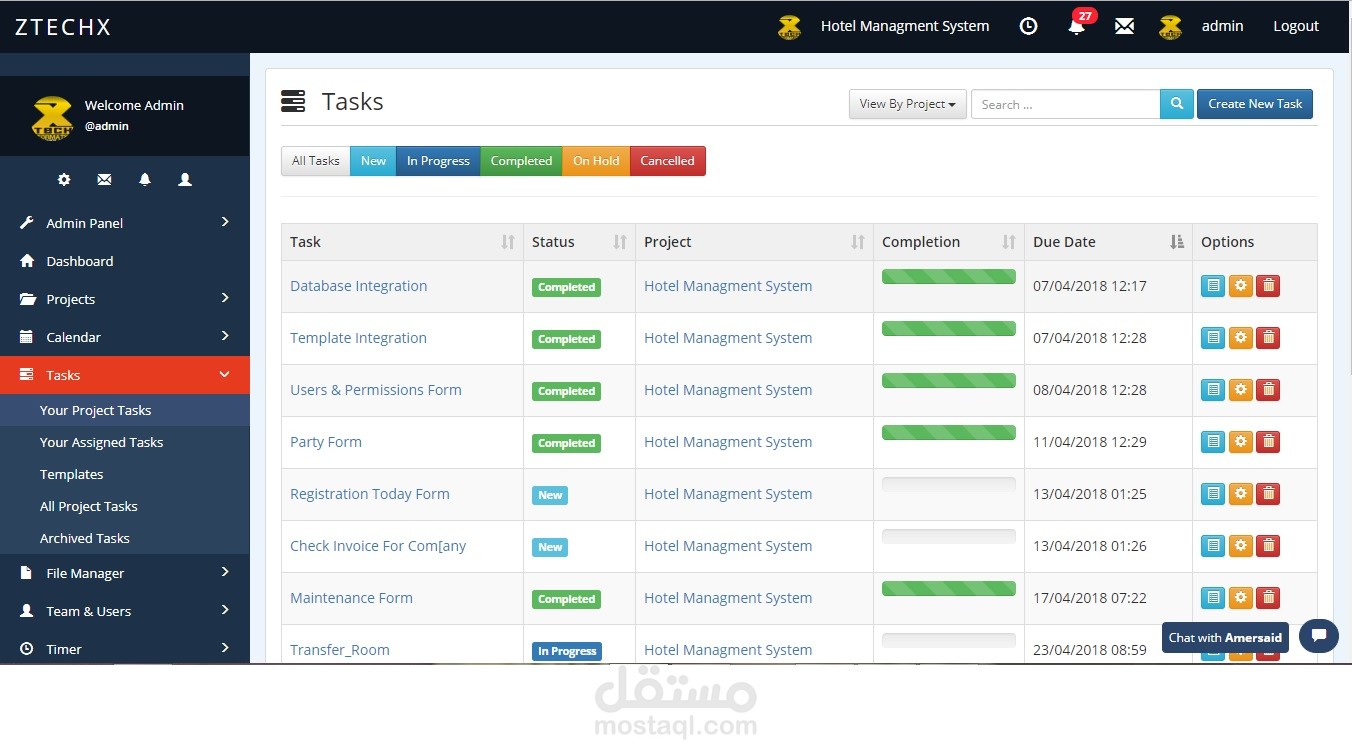Image resolution: width=1352 pixels, height=755 pixels.
Task: Sort table by Due Date column
Action: (1108, 242)
